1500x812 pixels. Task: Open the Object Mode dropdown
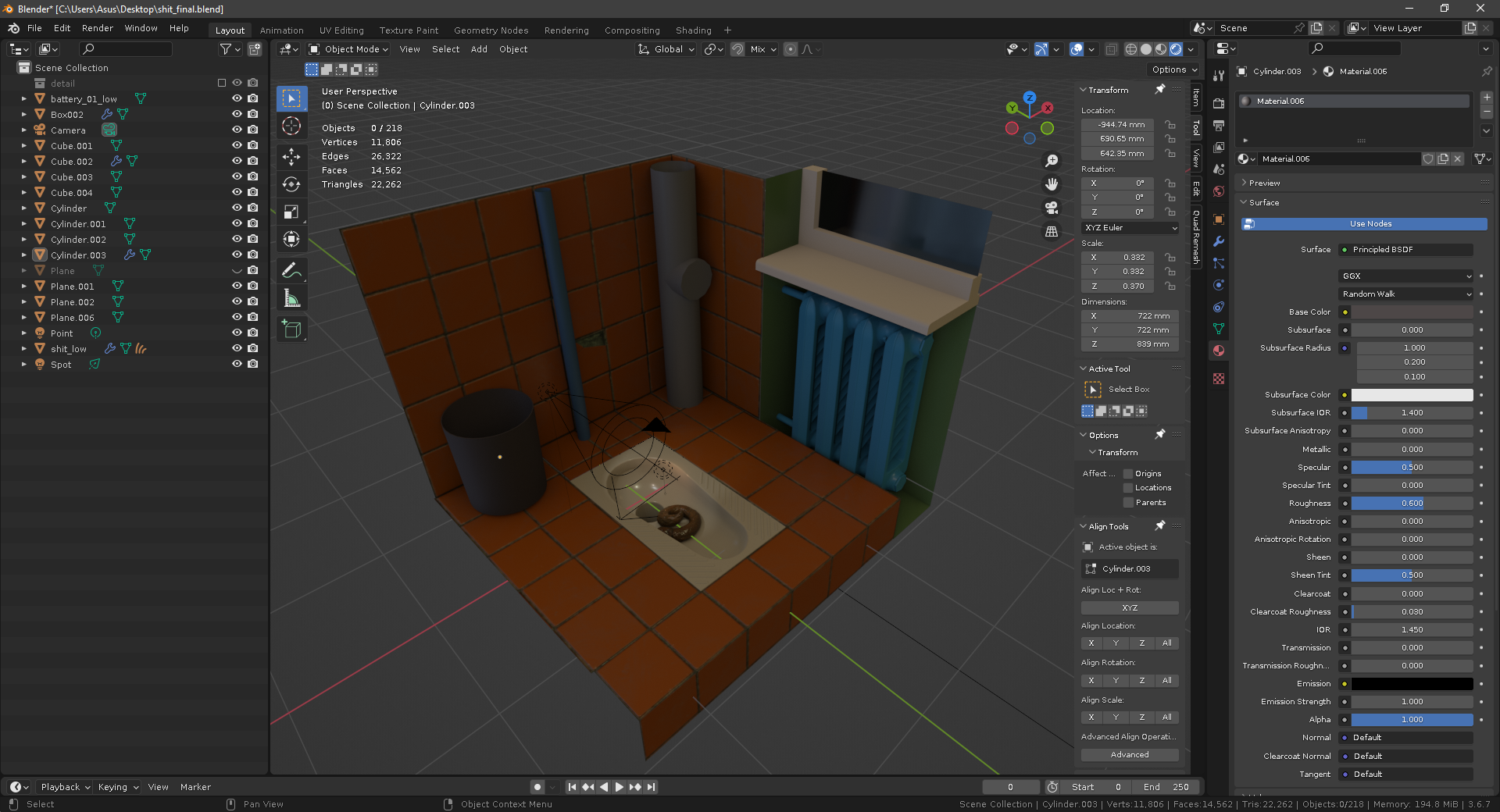tap(348, 49)
